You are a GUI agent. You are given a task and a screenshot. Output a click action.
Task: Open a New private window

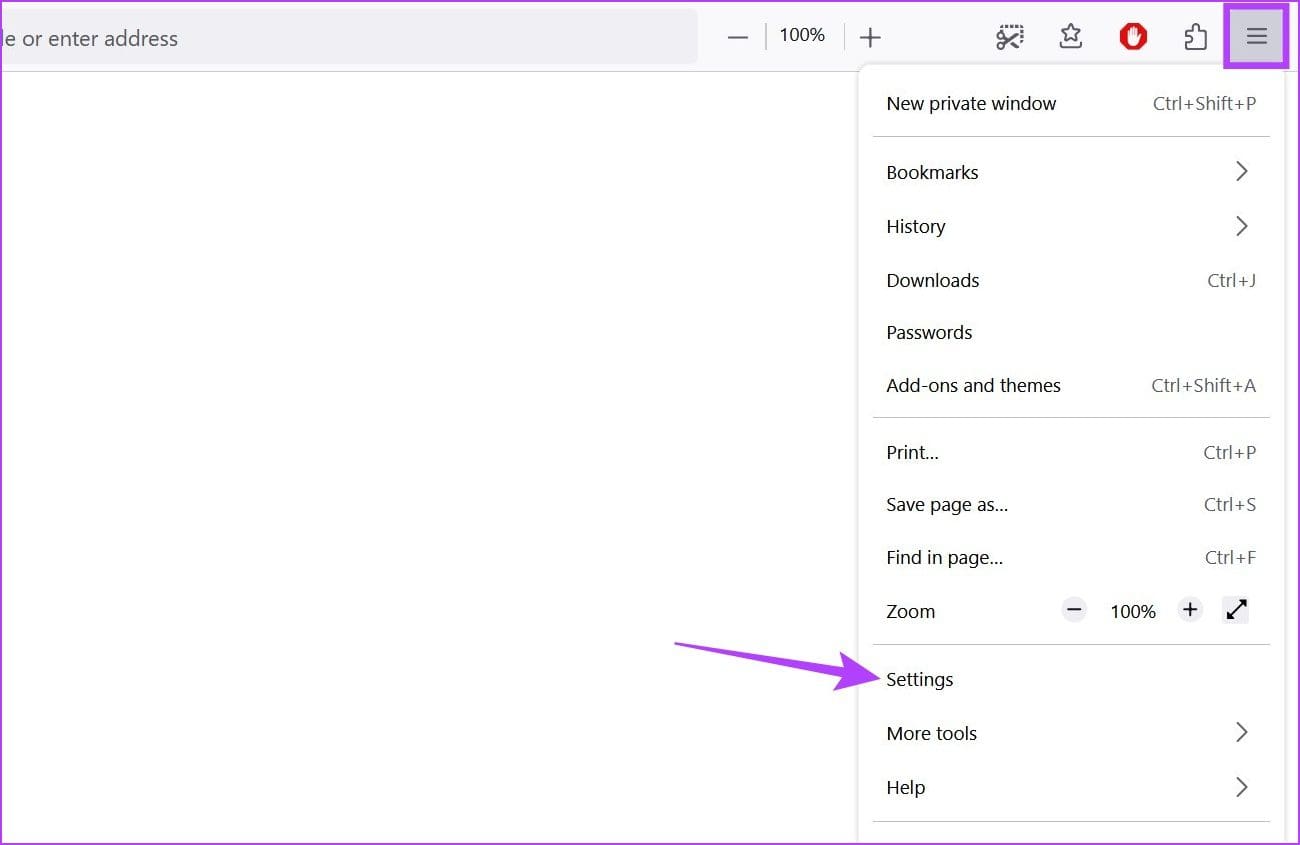point(1071,103)
